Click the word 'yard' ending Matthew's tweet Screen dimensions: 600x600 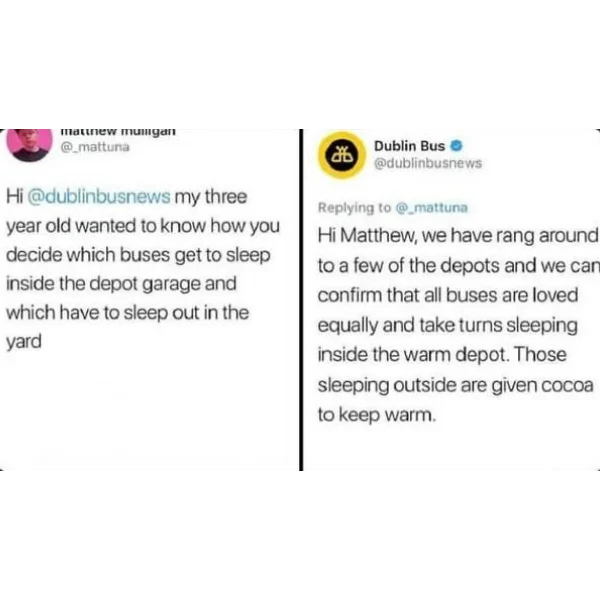[x=24, y=342]
